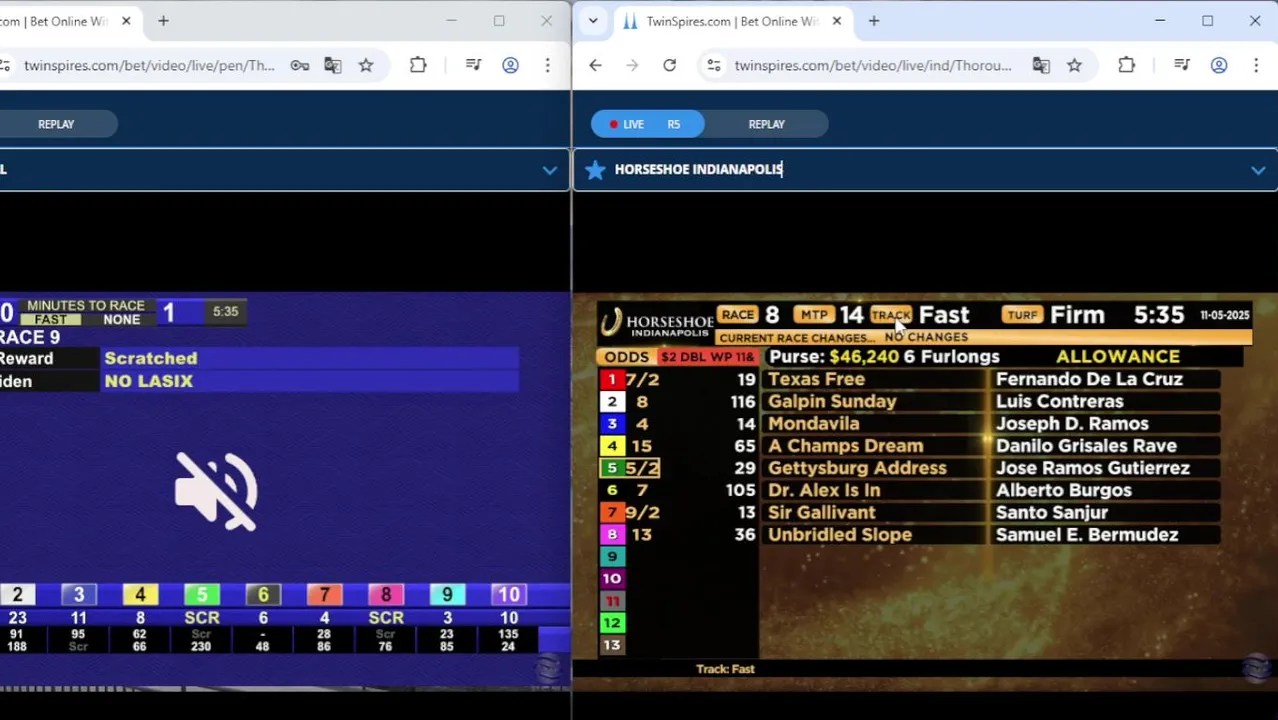Image resolution: width=1278 pixels, height=720 pixels.
Task: Click horse name Texas Free
Action: [x=816, y=379]
